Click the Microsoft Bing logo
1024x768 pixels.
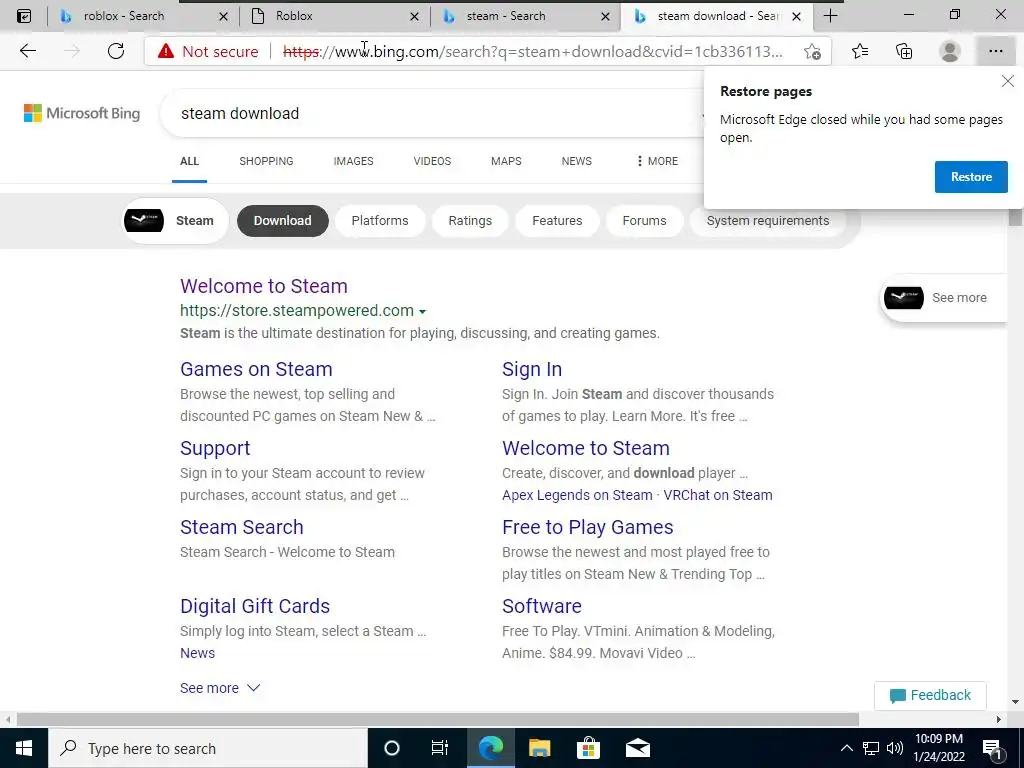click(82, 113)
